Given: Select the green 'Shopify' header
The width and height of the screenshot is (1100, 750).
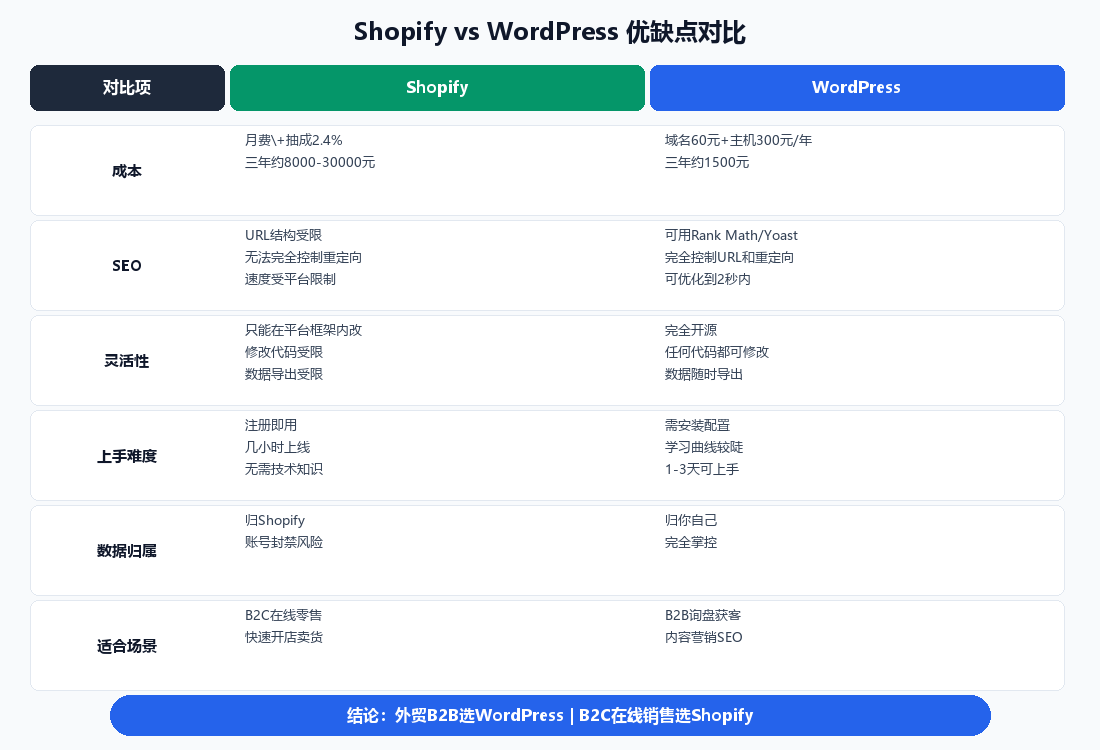Looking at the screenshot, I should 437,88.
